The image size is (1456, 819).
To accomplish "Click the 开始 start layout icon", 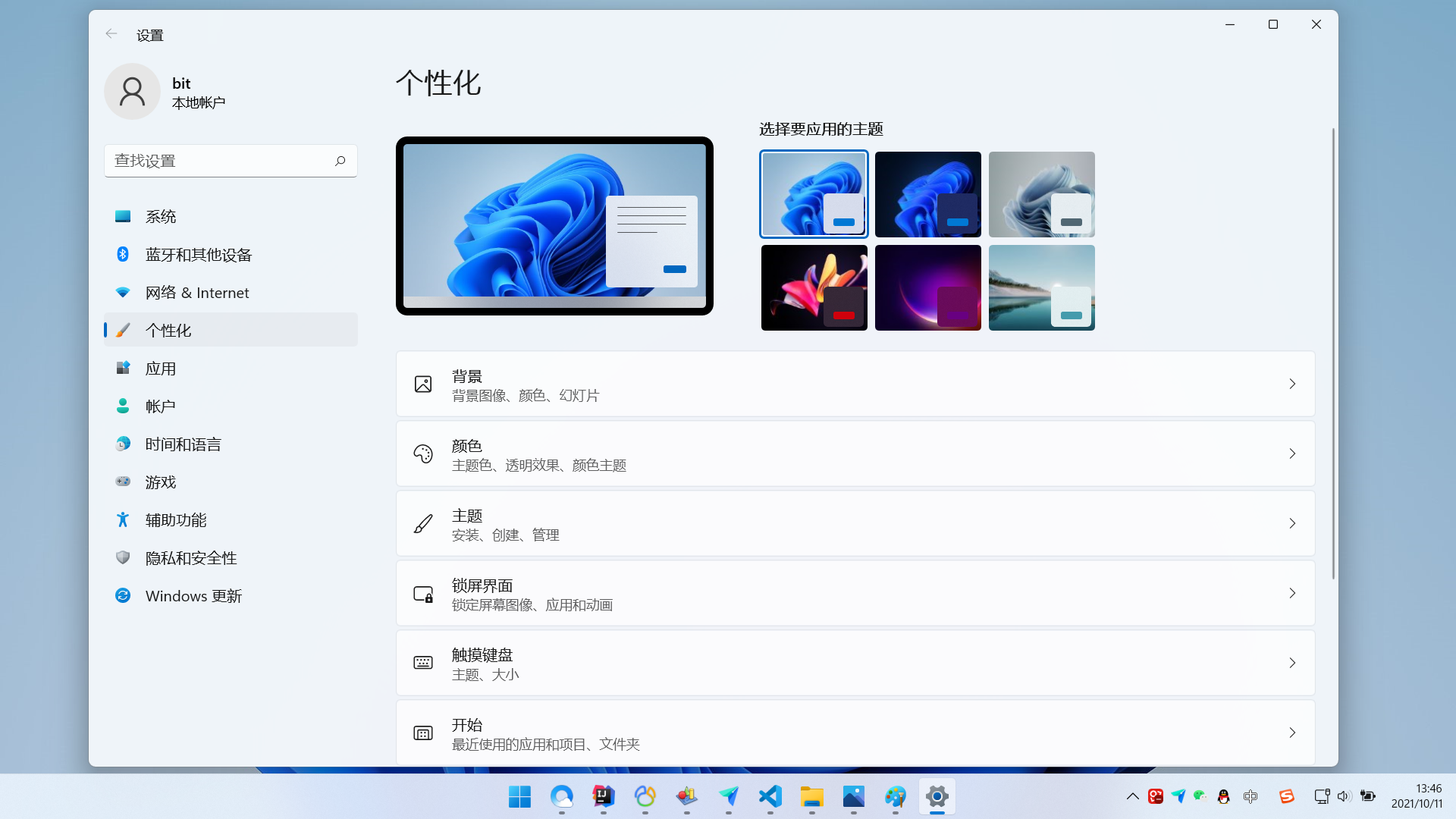I will [423, 733].
